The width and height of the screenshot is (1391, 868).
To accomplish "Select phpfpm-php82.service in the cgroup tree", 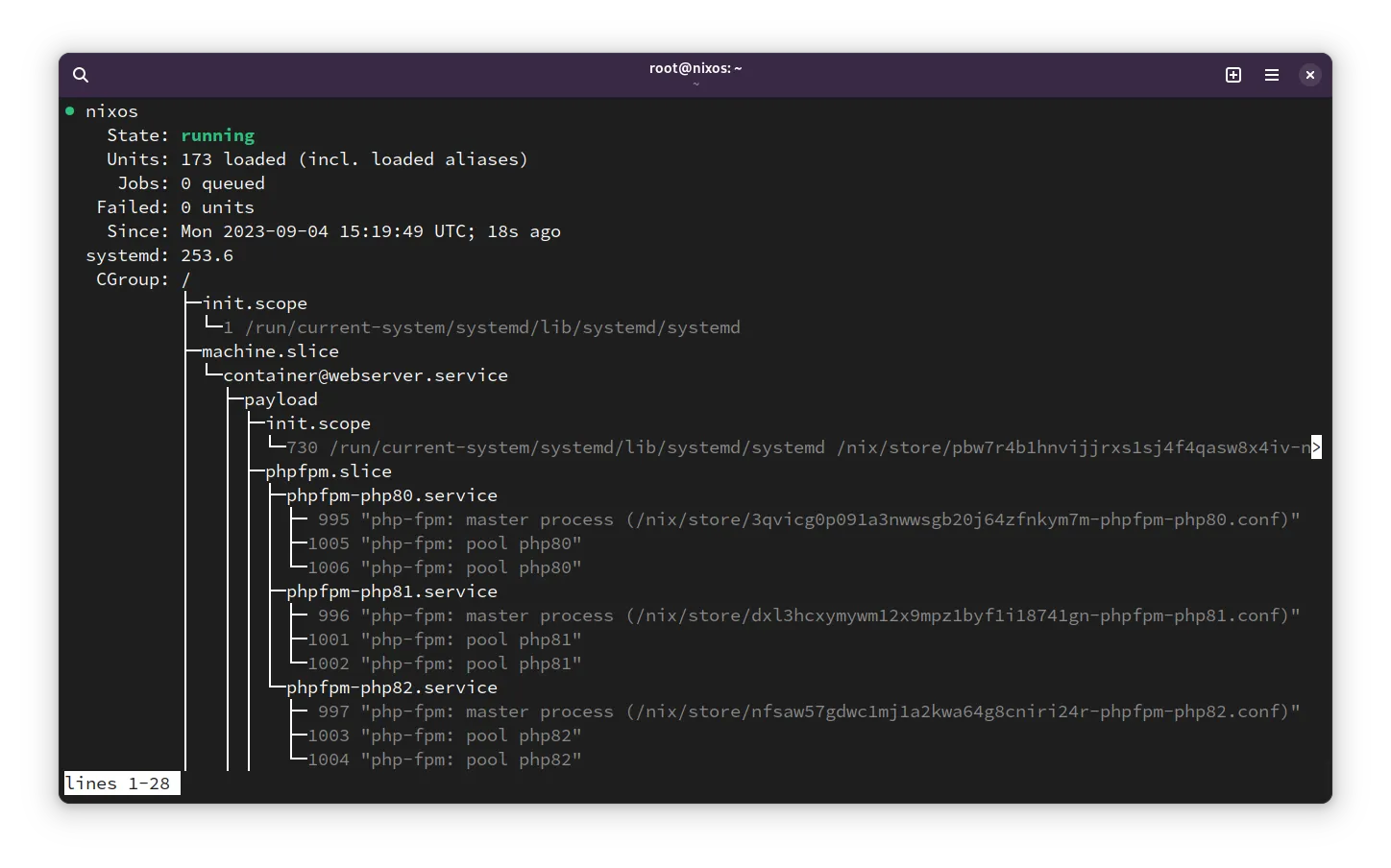I will coord(391,687).
